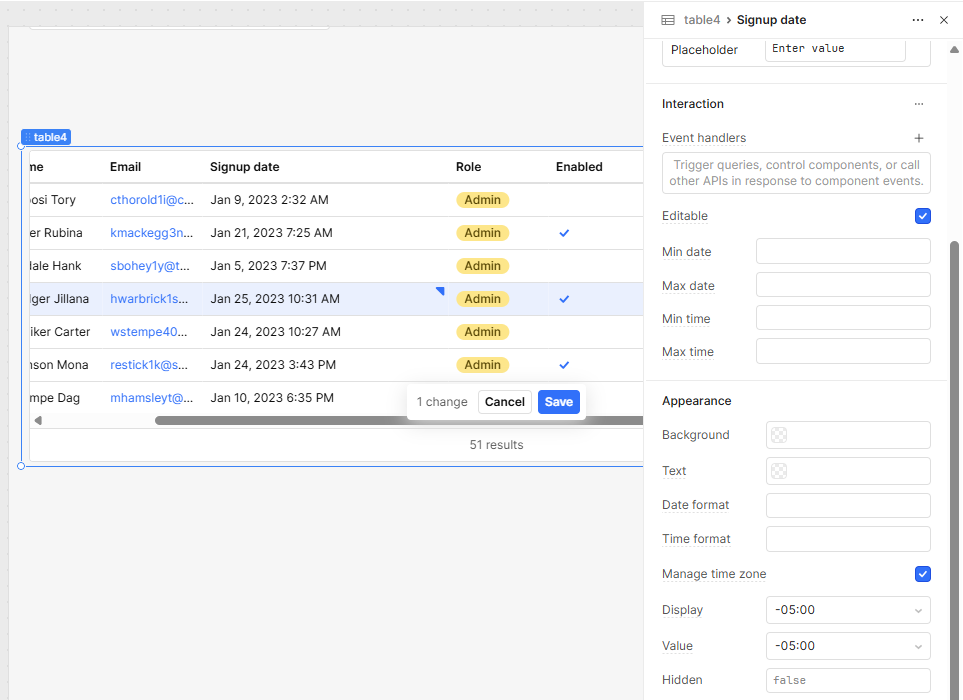Toggle Enabled check for Rubina row
This screenshot has height=700, width=963.
(564, 233)
